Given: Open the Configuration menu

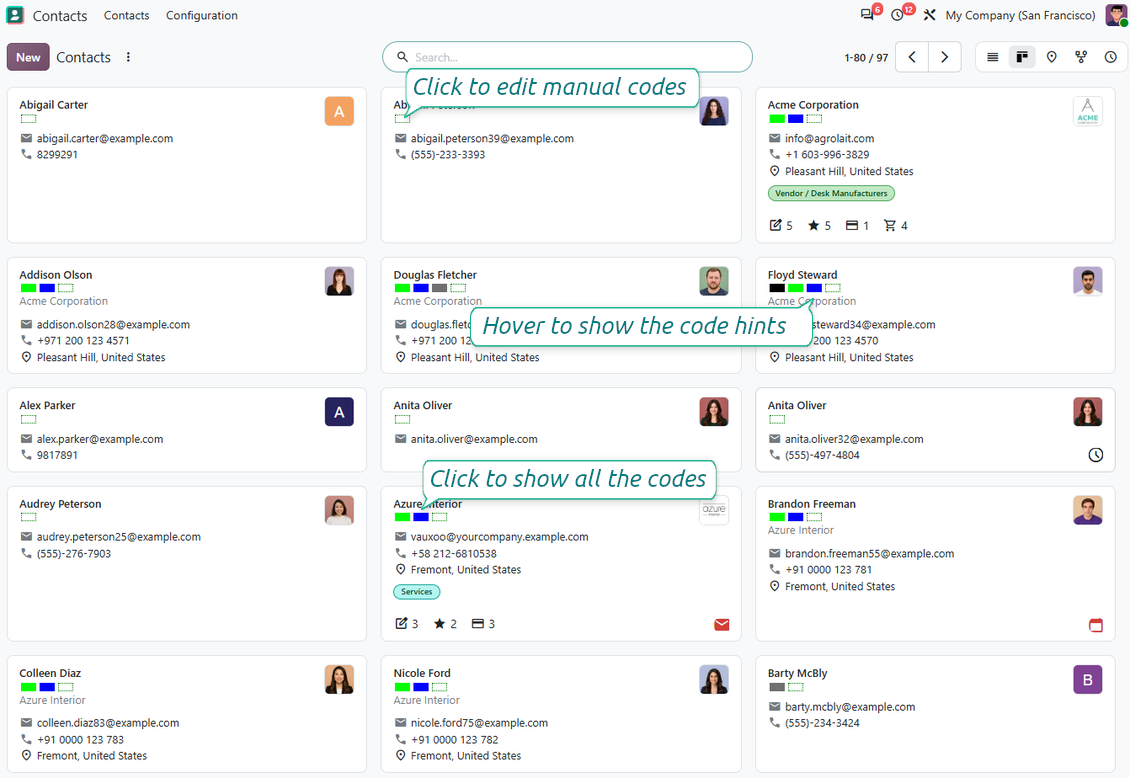Looking at the screenshot, I should tap(202, 15).
